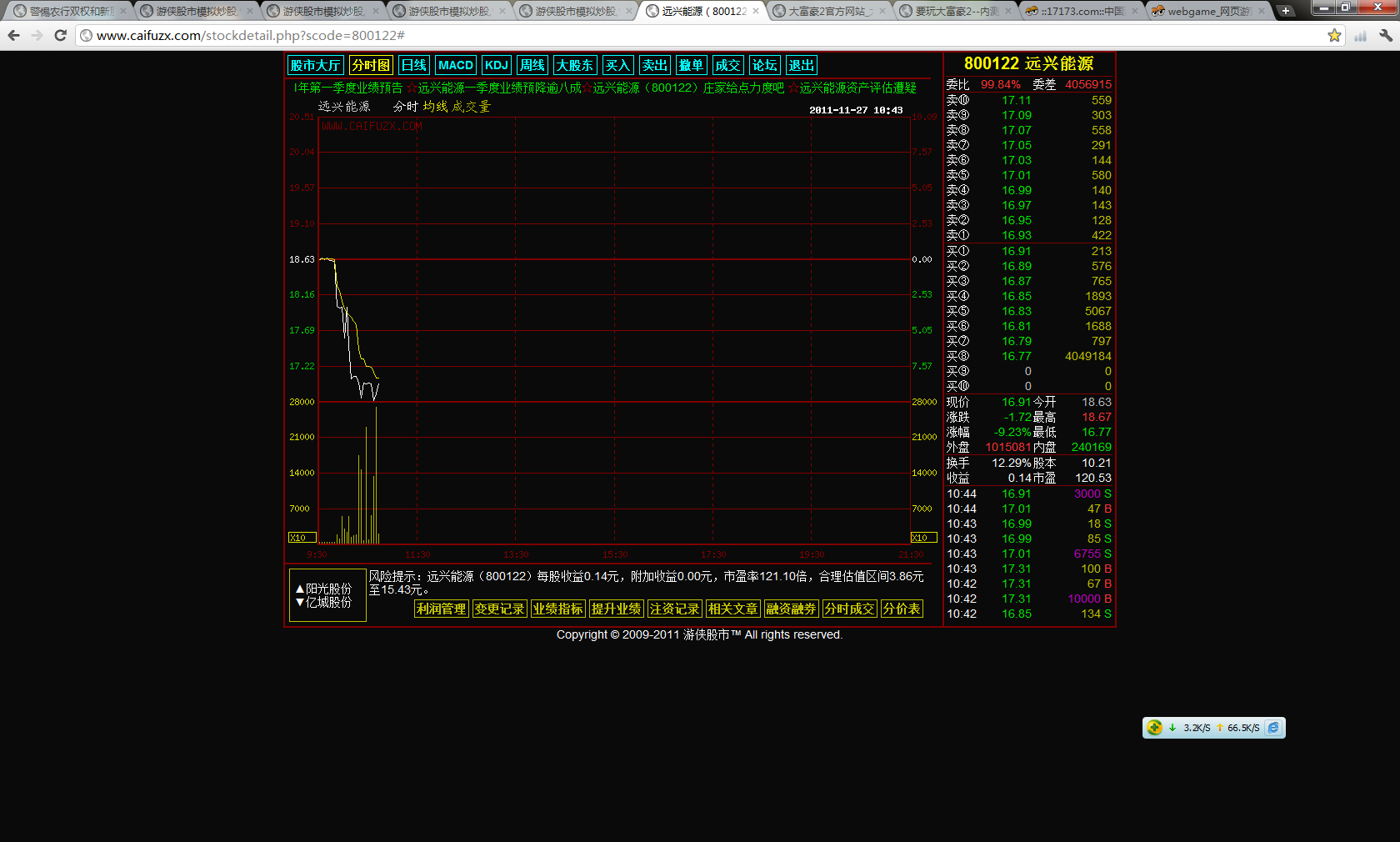Reload the current page
1400x842 pixels.
click(x=60, y=35)
